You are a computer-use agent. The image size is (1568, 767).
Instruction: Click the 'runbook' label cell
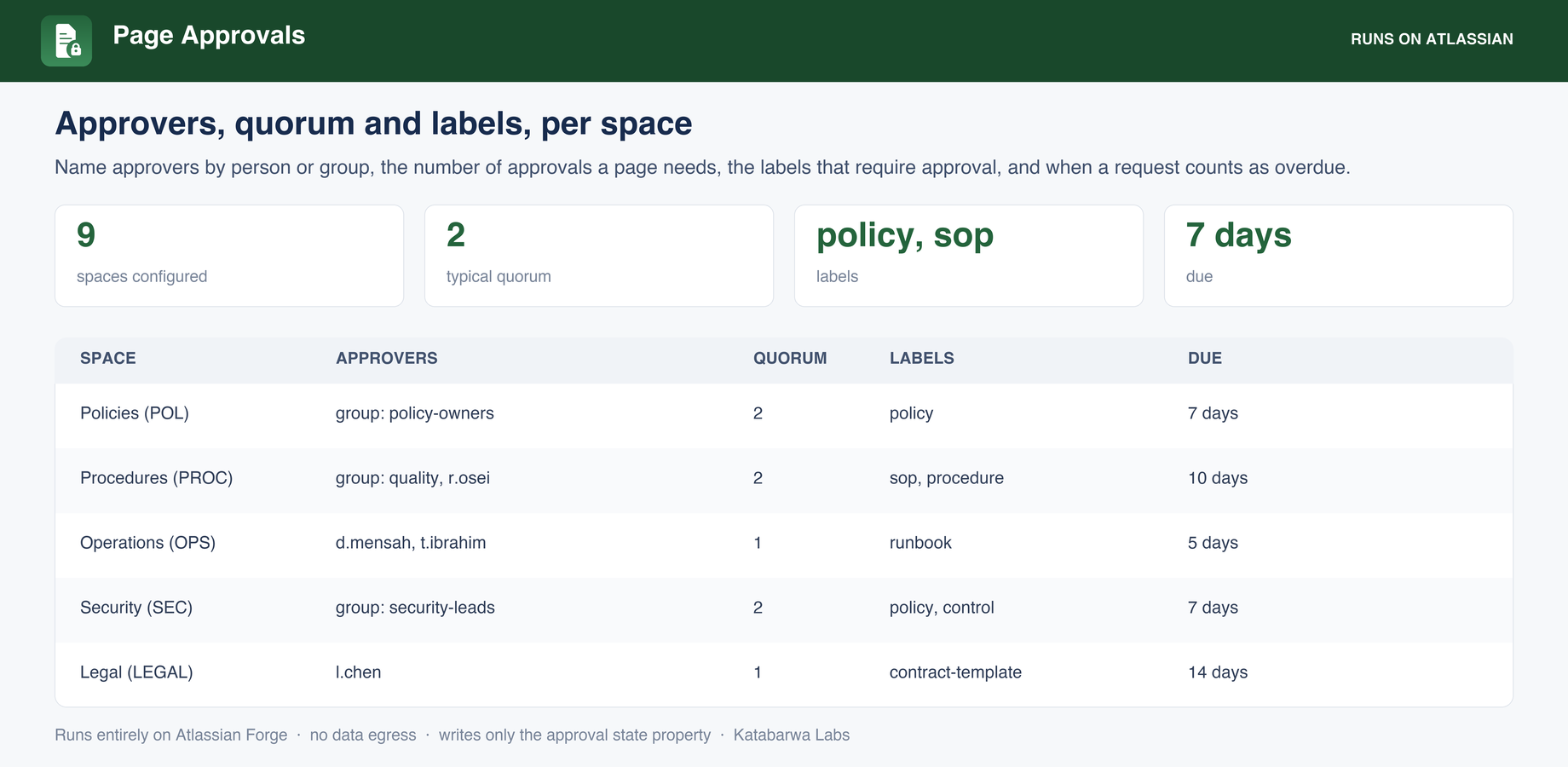pyautogui.click(x=920, y=543)
